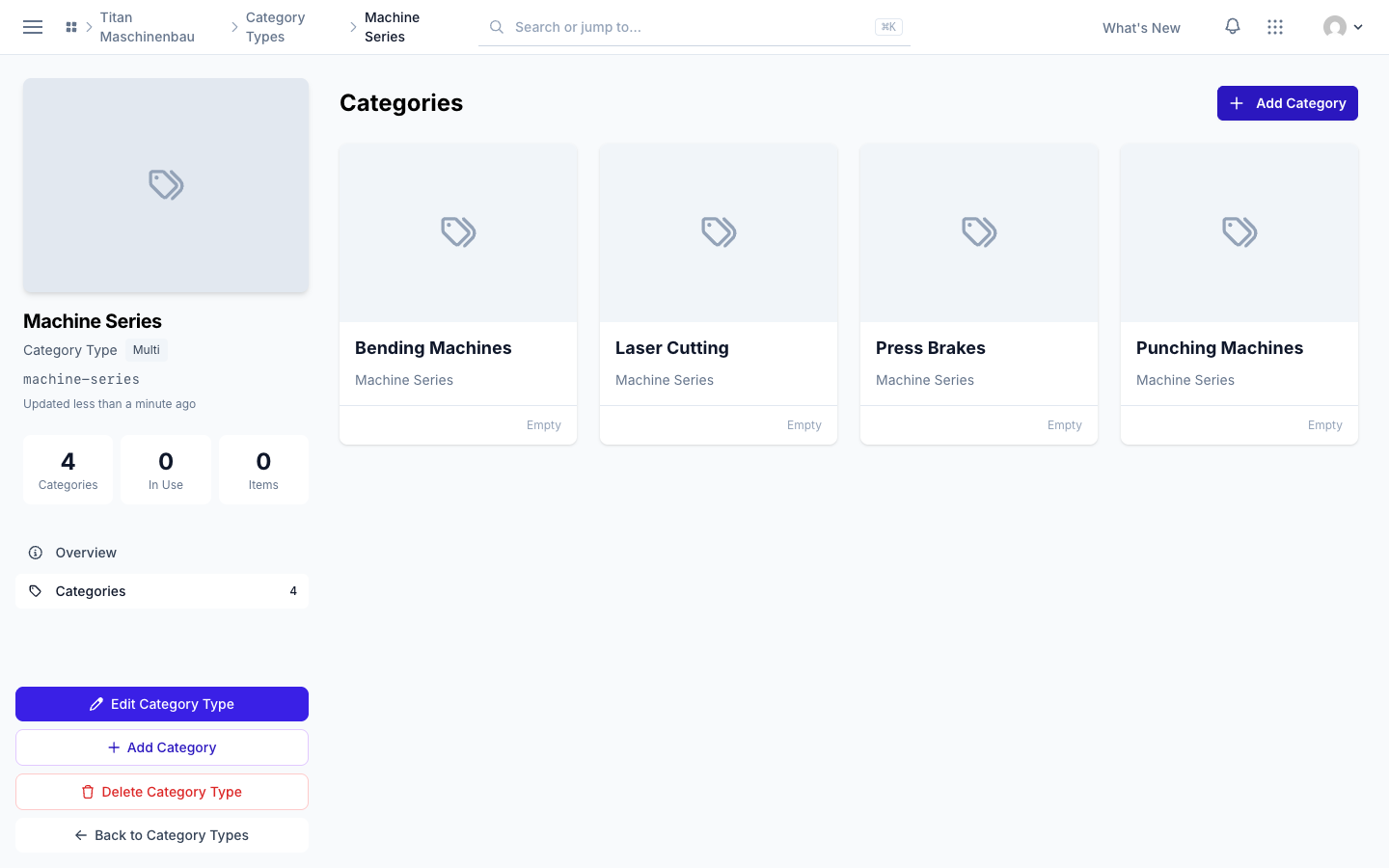Open the apps grid launcher
Image resolution: width=1389 pixels, height=868 pixels.
(x=1275, y=27)
